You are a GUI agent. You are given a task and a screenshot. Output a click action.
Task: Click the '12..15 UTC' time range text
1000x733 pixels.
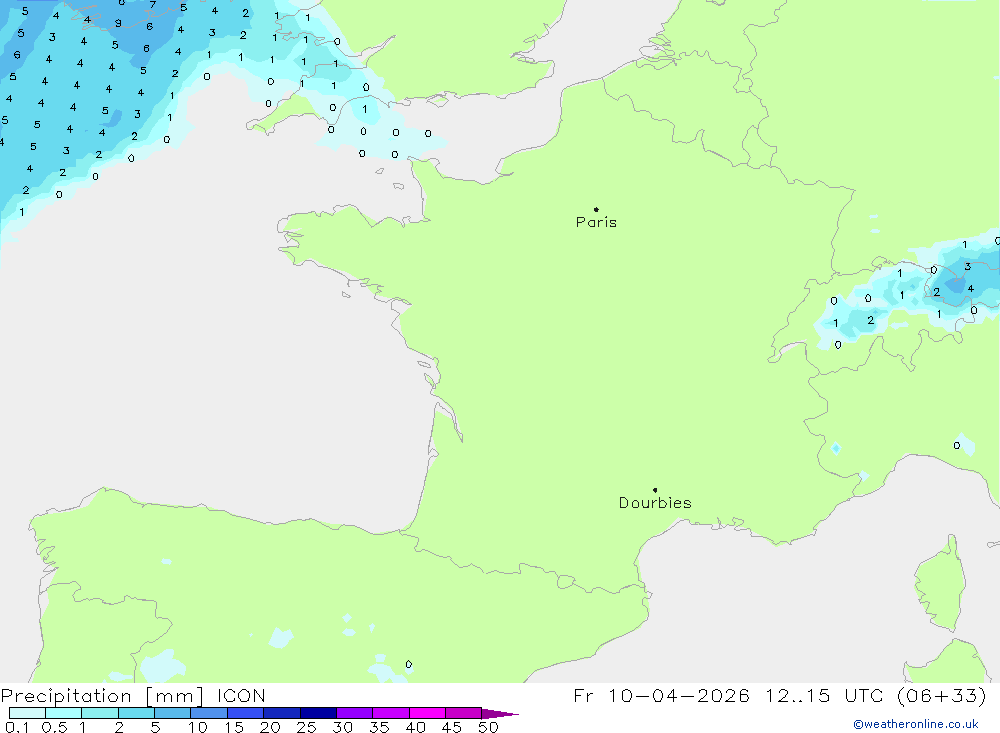[x=827, y=695]
